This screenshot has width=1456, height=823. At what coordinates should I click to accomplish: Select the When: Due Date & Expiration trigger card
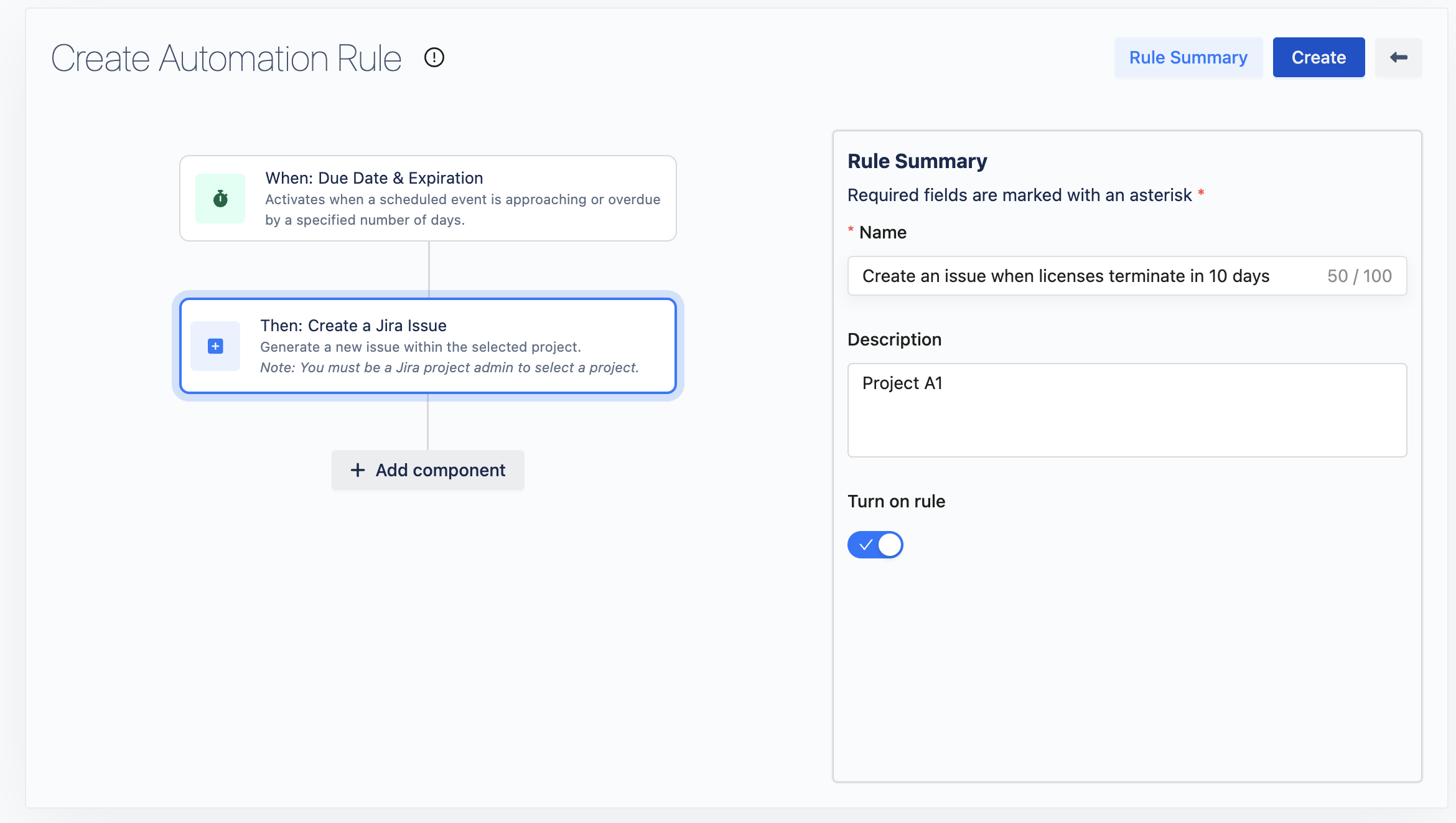tap(428, 199)
